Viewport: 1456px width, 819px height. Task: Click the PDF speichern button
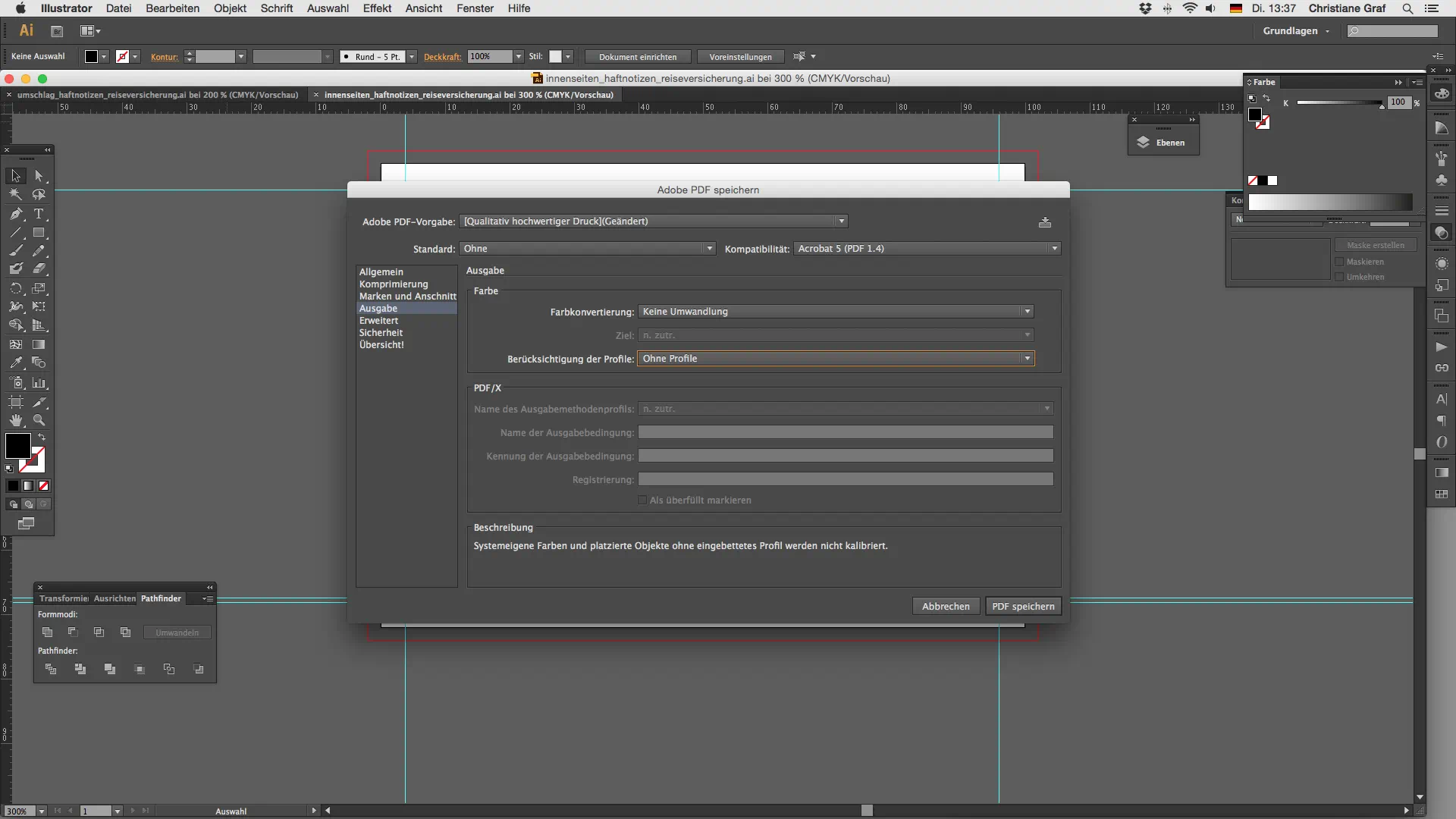click(1022, 606)
